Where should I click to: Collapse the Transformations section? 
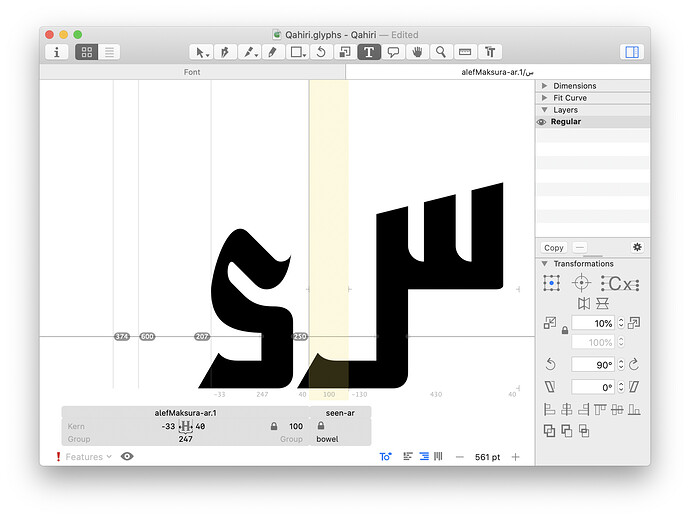[545, 264]
